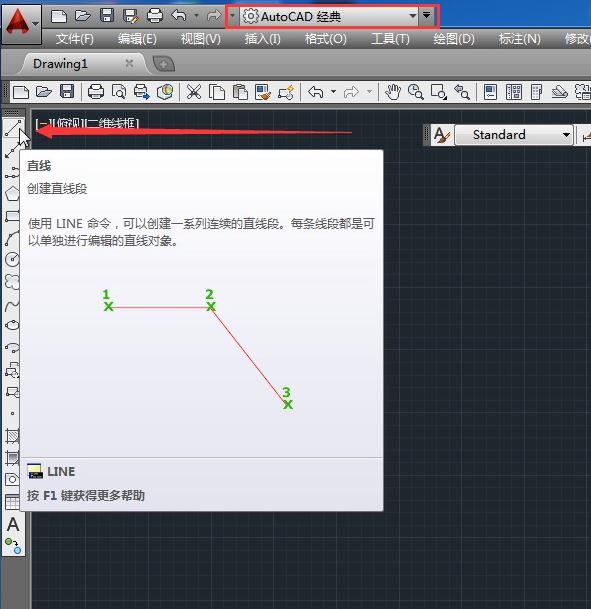Open the 插入(I) menu
Screen dimensions: 591x609
tap(262, 39)
